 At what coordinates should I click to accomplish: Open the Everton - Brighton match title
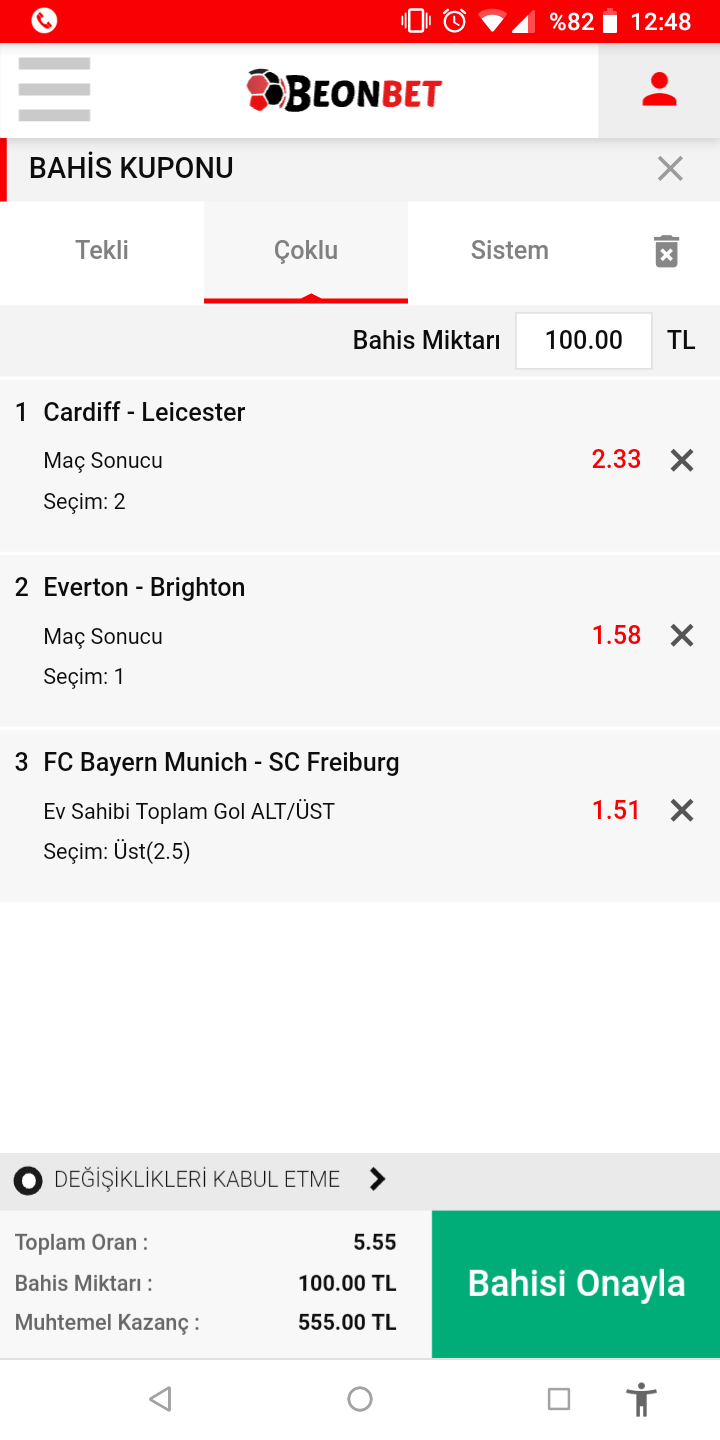tap(144, 587)
